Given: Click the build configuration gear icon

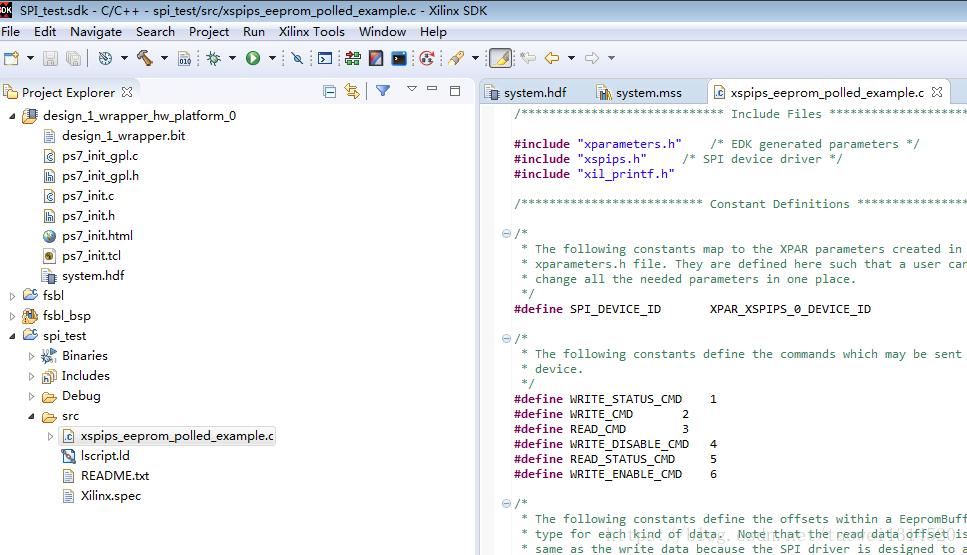Looking at the screenshot, I should pyautogui.click(x=105, y=58).
